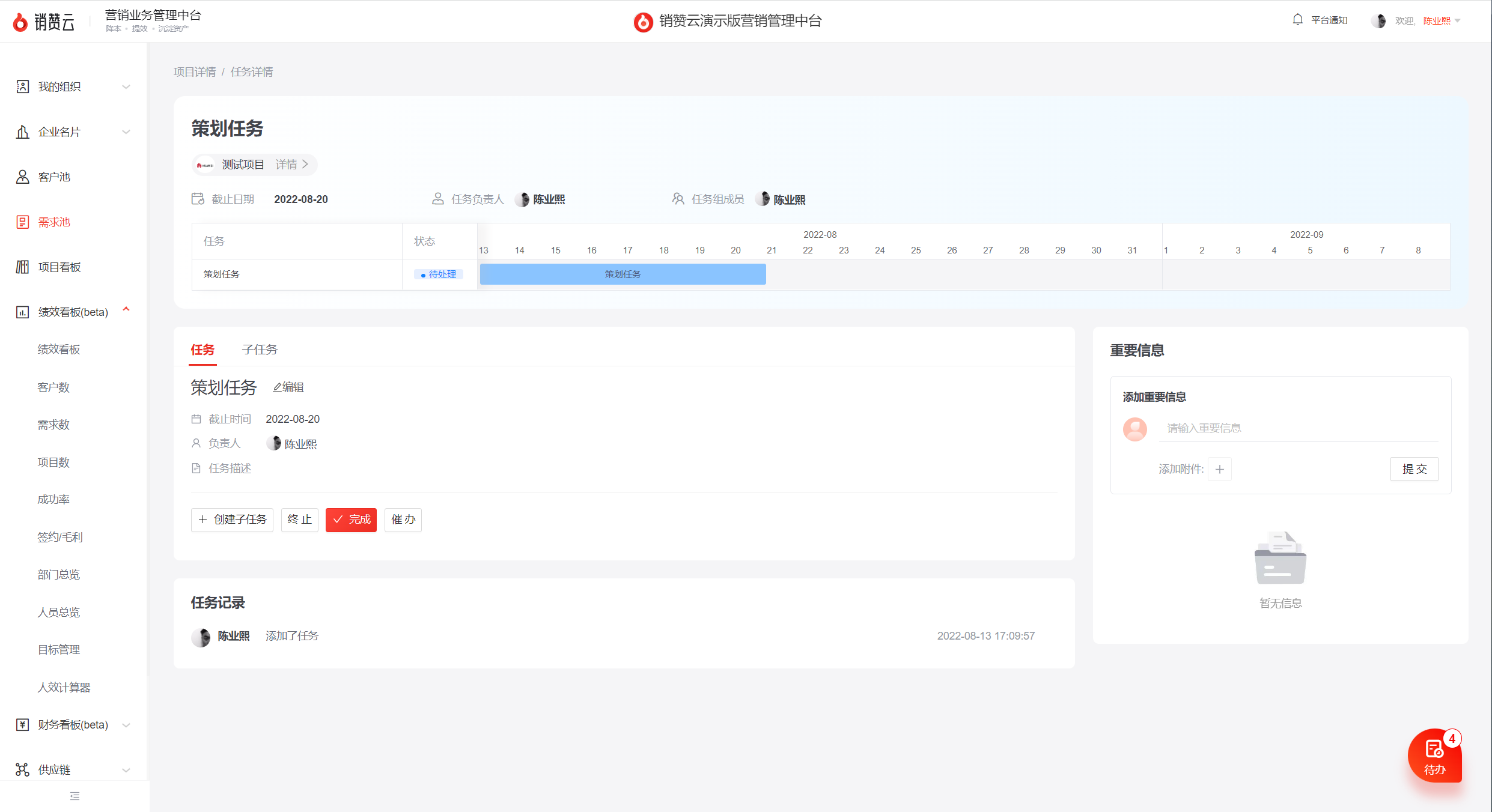Open 平台通知 bell icon
The image size is (1492, 812).
[x=1297, y=20]
